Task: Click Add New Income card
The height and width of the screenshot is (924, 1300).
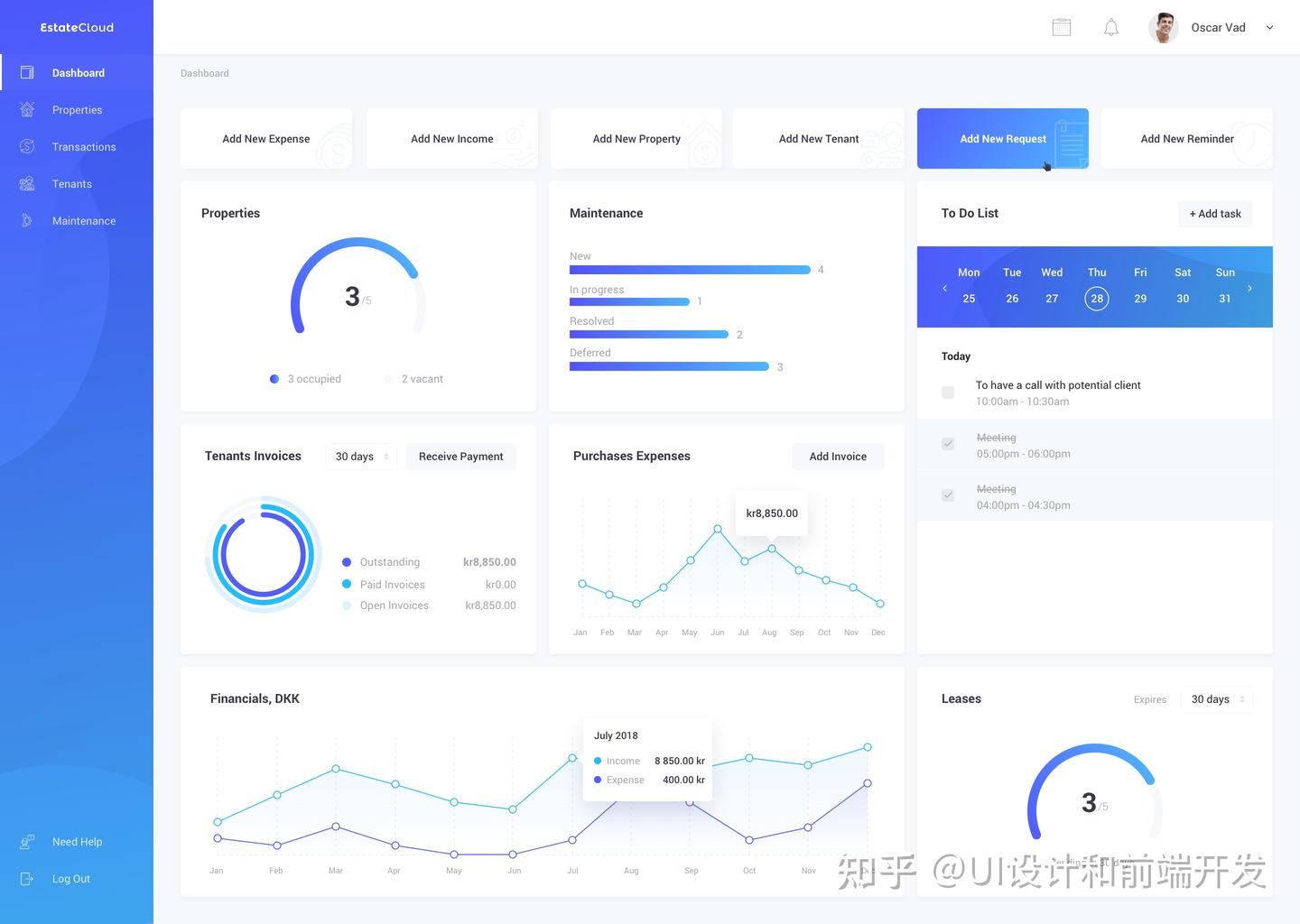Action: pos(452,138)
